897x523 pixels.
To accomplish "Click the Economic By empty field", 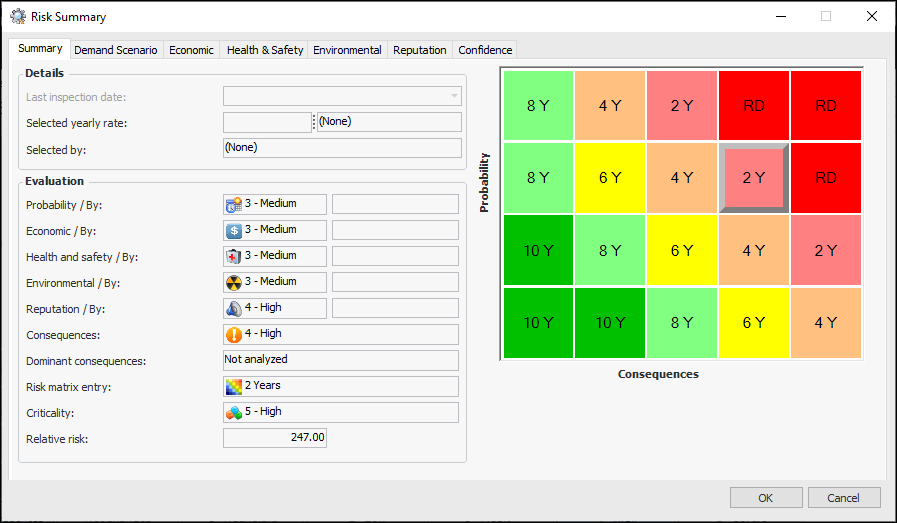I will click(395, 231).
